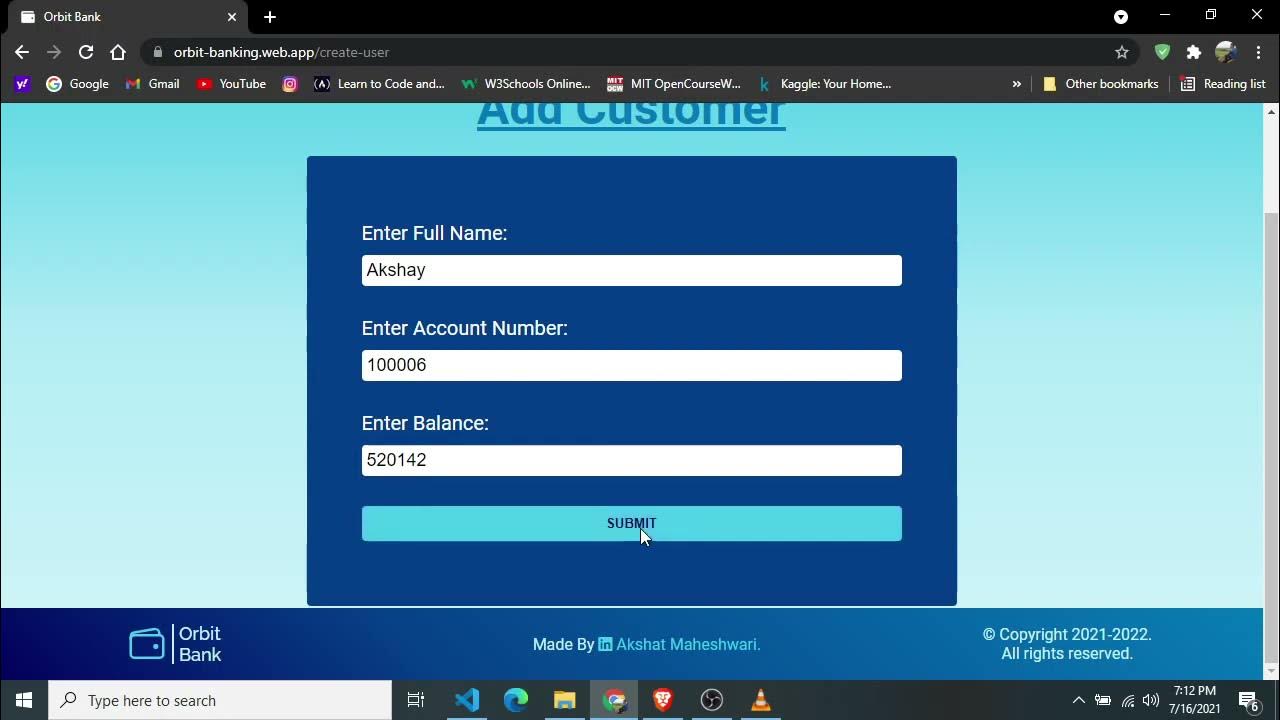Open Akshat Maheshwari LinkedIn link
Screen dimensions: 1280x720
tap(688, 644)
